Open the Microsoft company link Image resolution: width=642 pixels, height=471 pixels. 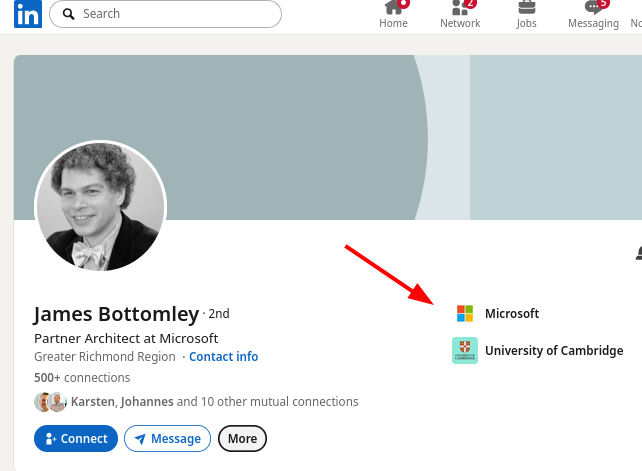pyautogui.click(x=512, y=314)
